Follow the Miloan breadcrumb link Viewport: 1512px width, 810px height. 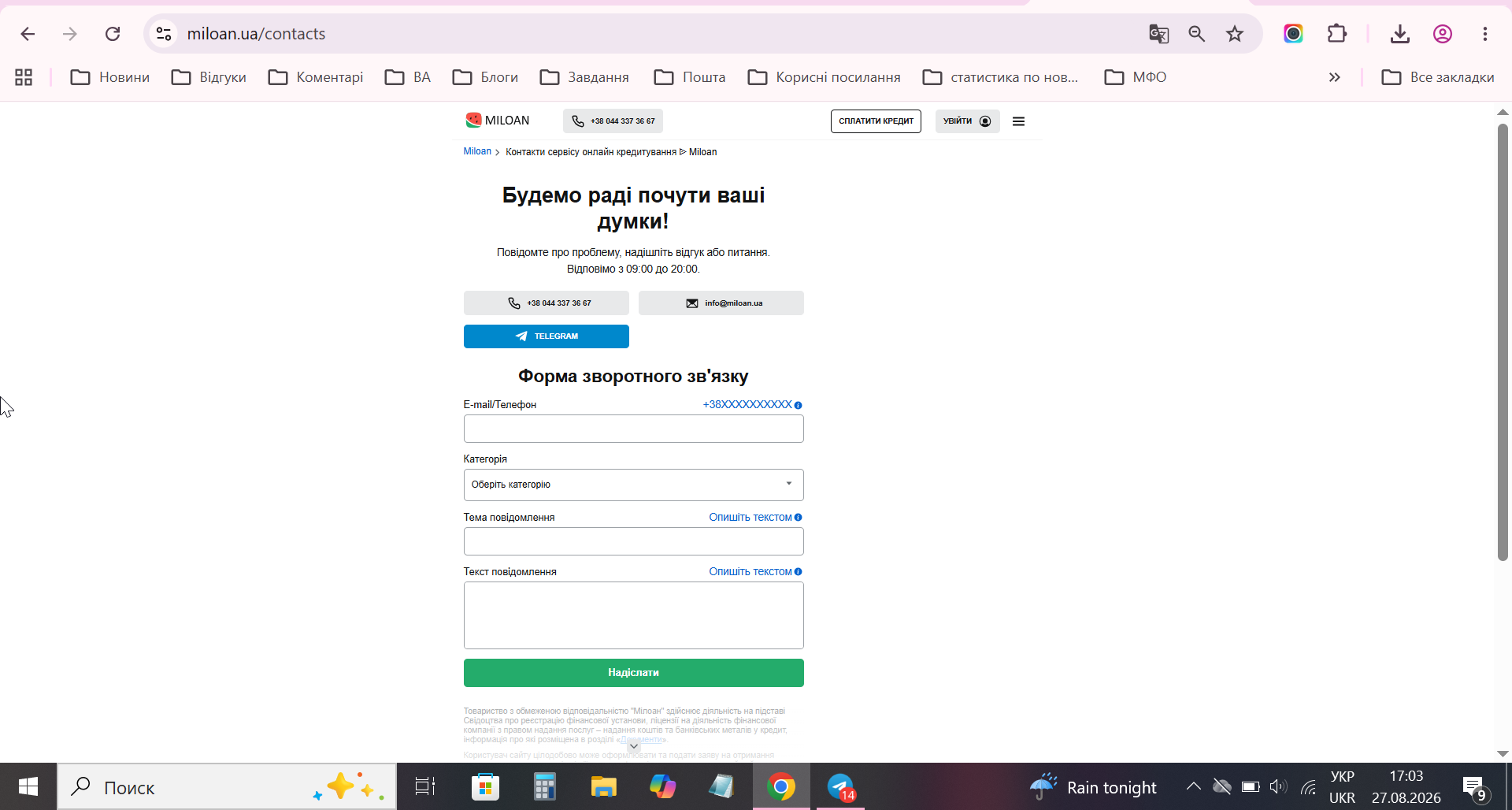(x=477, y=151)
